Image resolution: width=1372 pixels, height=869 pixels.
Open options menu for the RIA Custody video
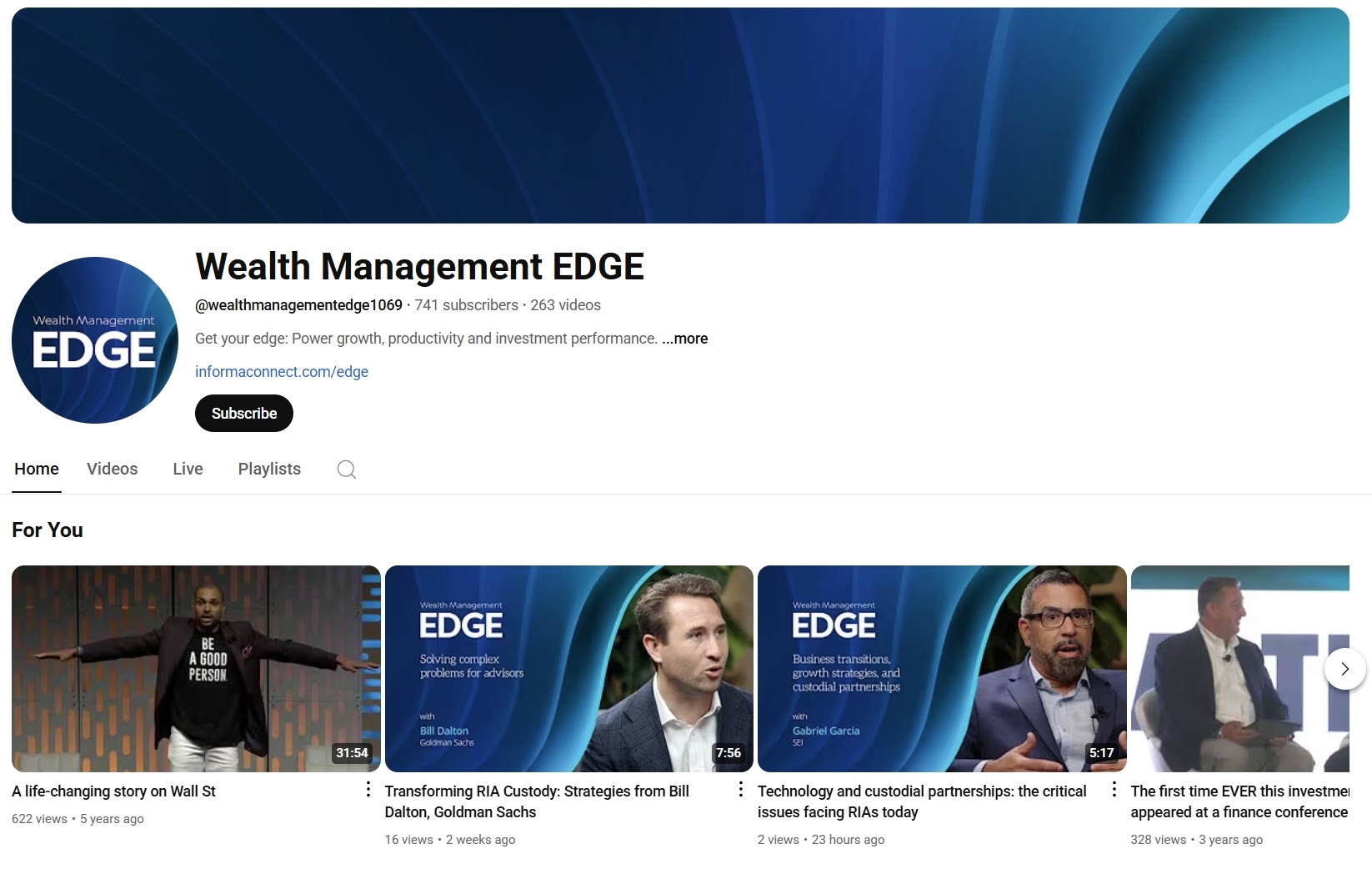pyautogui.click(x=740, y=788)
